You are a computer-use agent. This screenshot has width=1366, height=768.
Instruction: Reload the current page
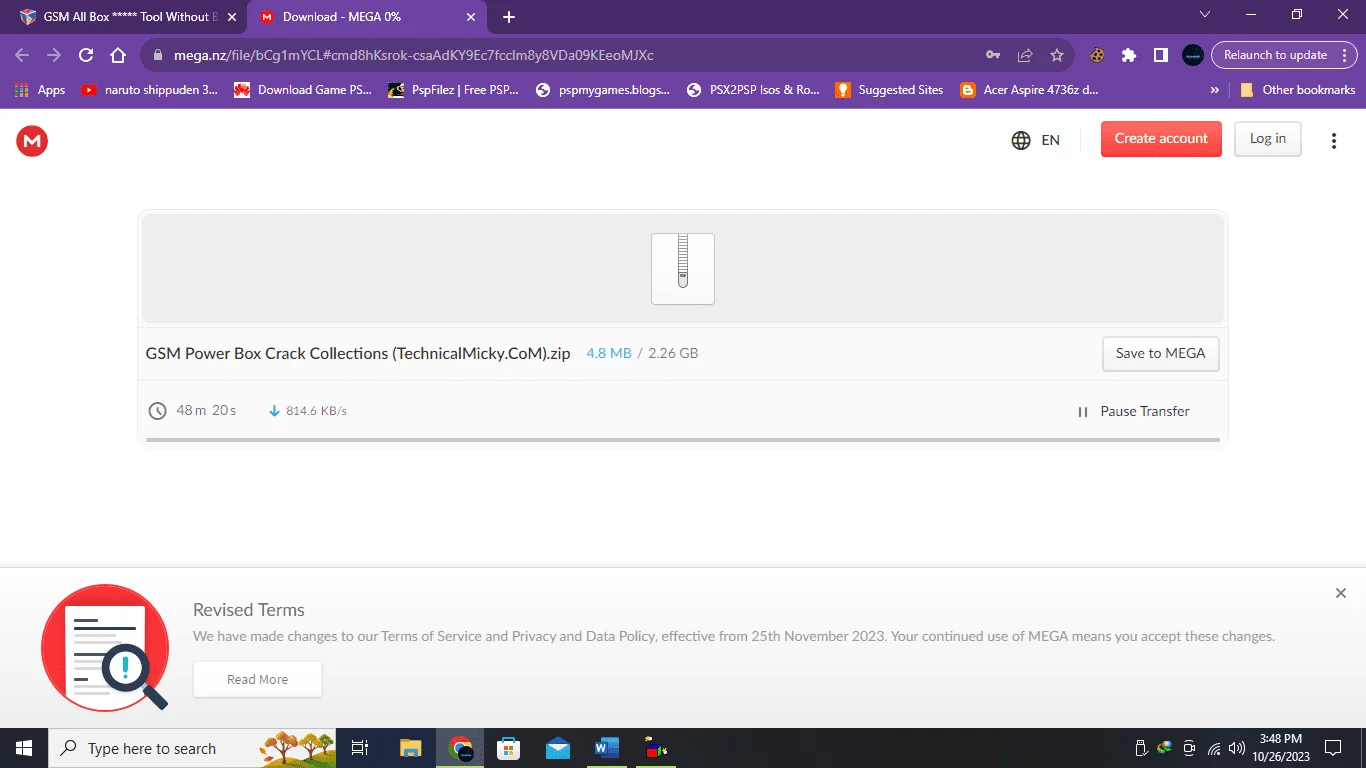(x=86, y=55)
